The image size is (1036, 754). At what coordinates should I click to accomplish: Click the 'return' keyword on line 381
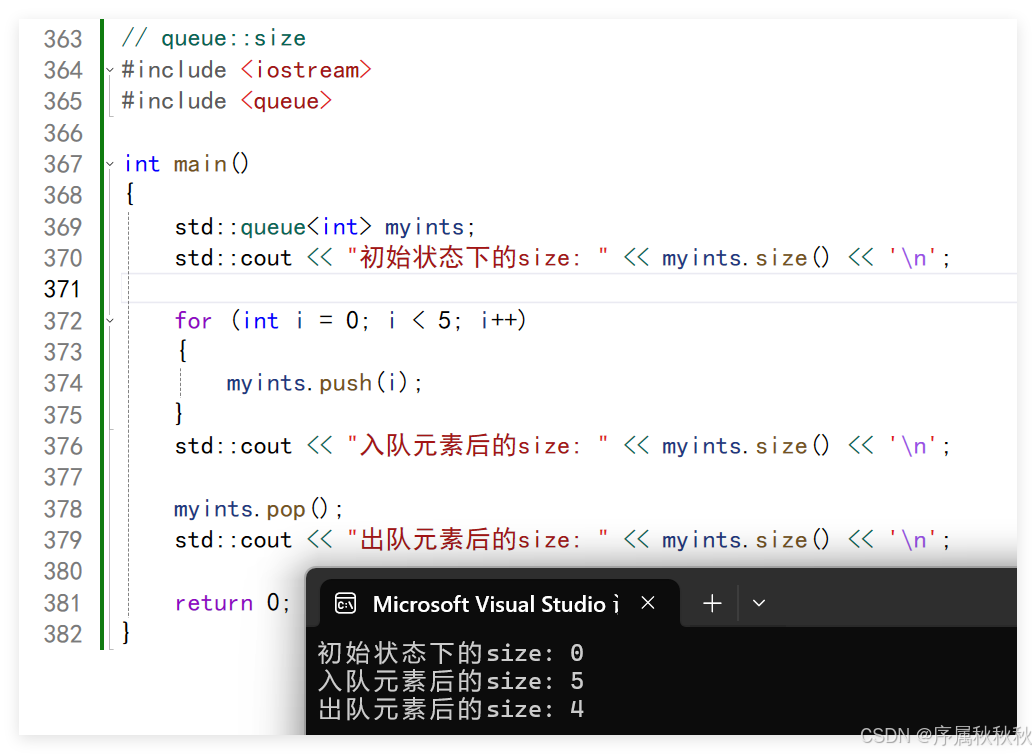[x=213, y=603]
